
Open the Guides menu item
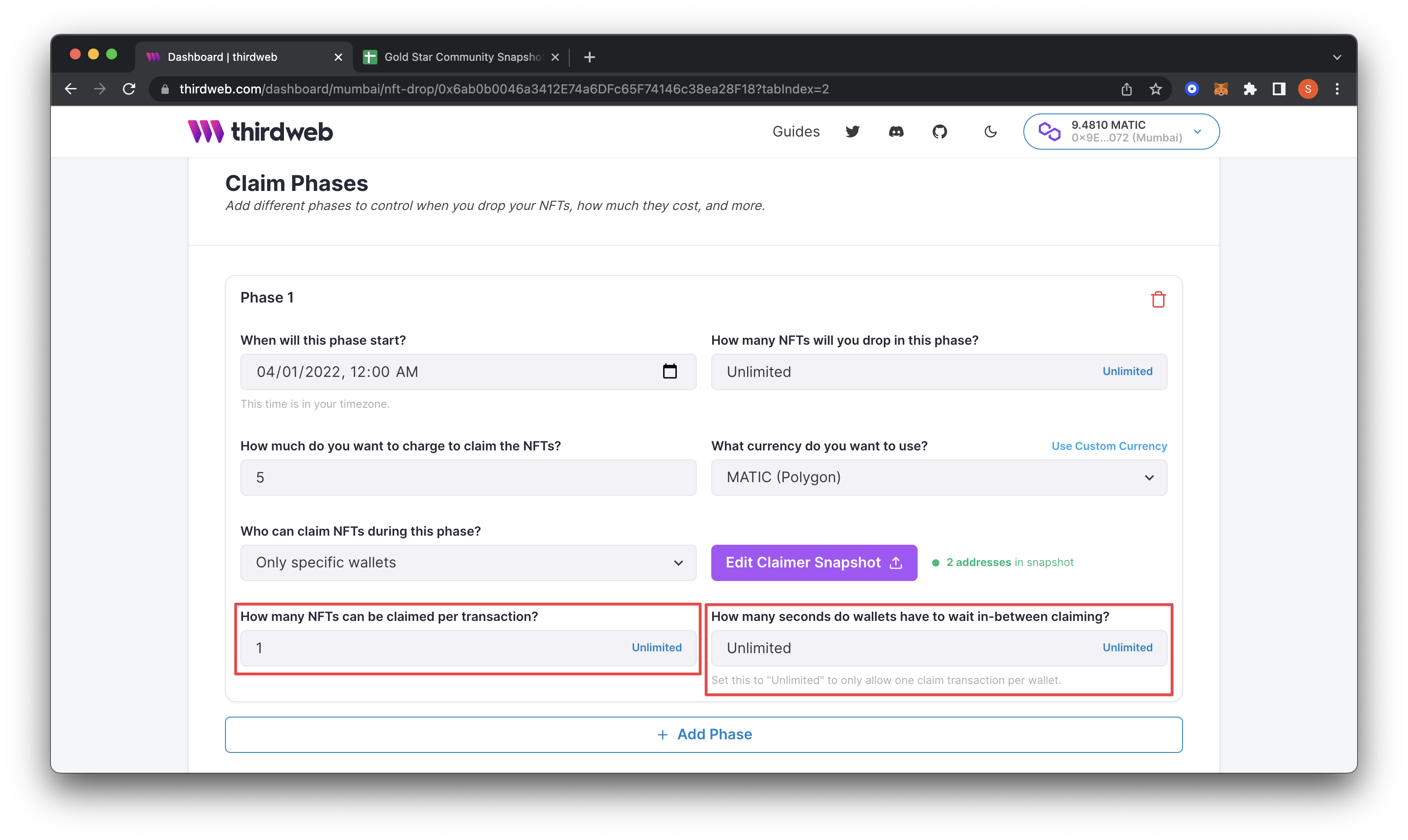(x=796, y=131)
